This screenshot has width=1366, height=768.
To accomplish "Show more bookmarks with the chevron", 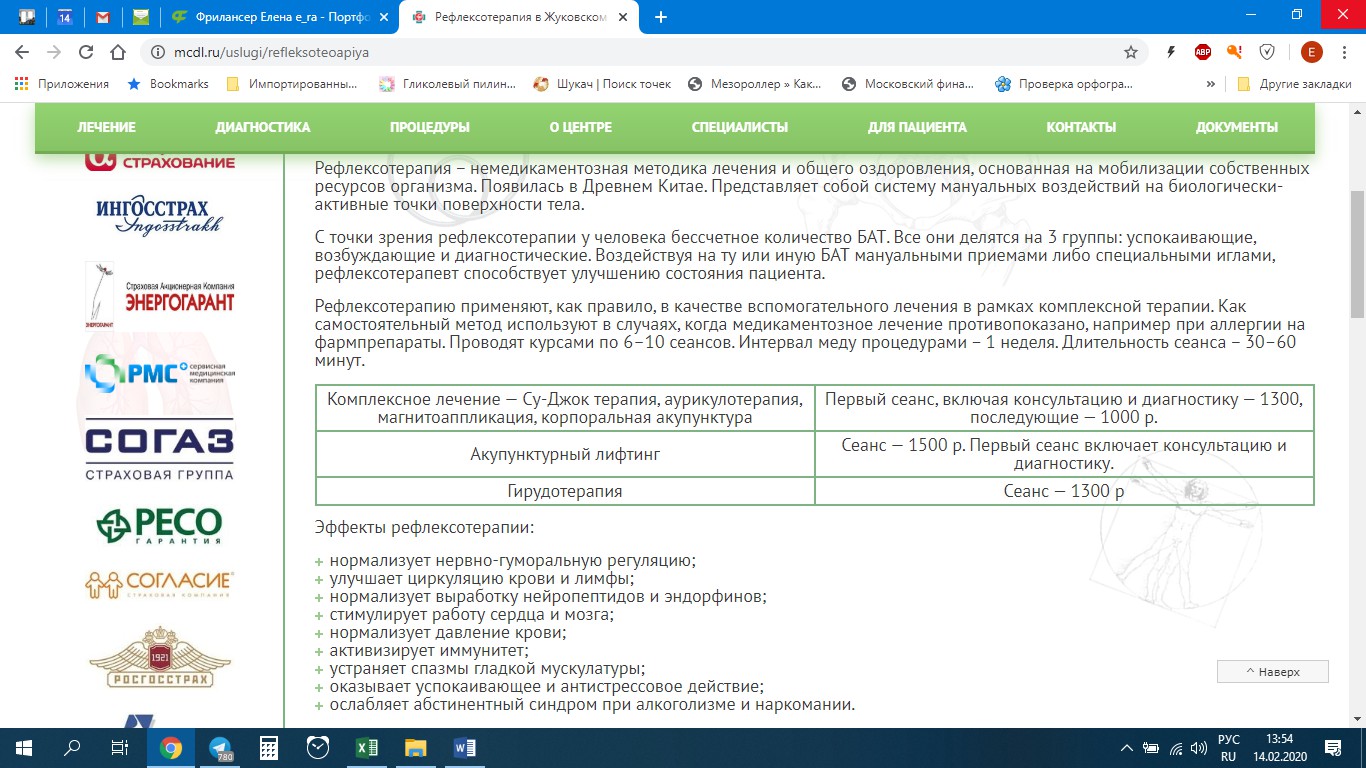I will tap(1211, 84).
